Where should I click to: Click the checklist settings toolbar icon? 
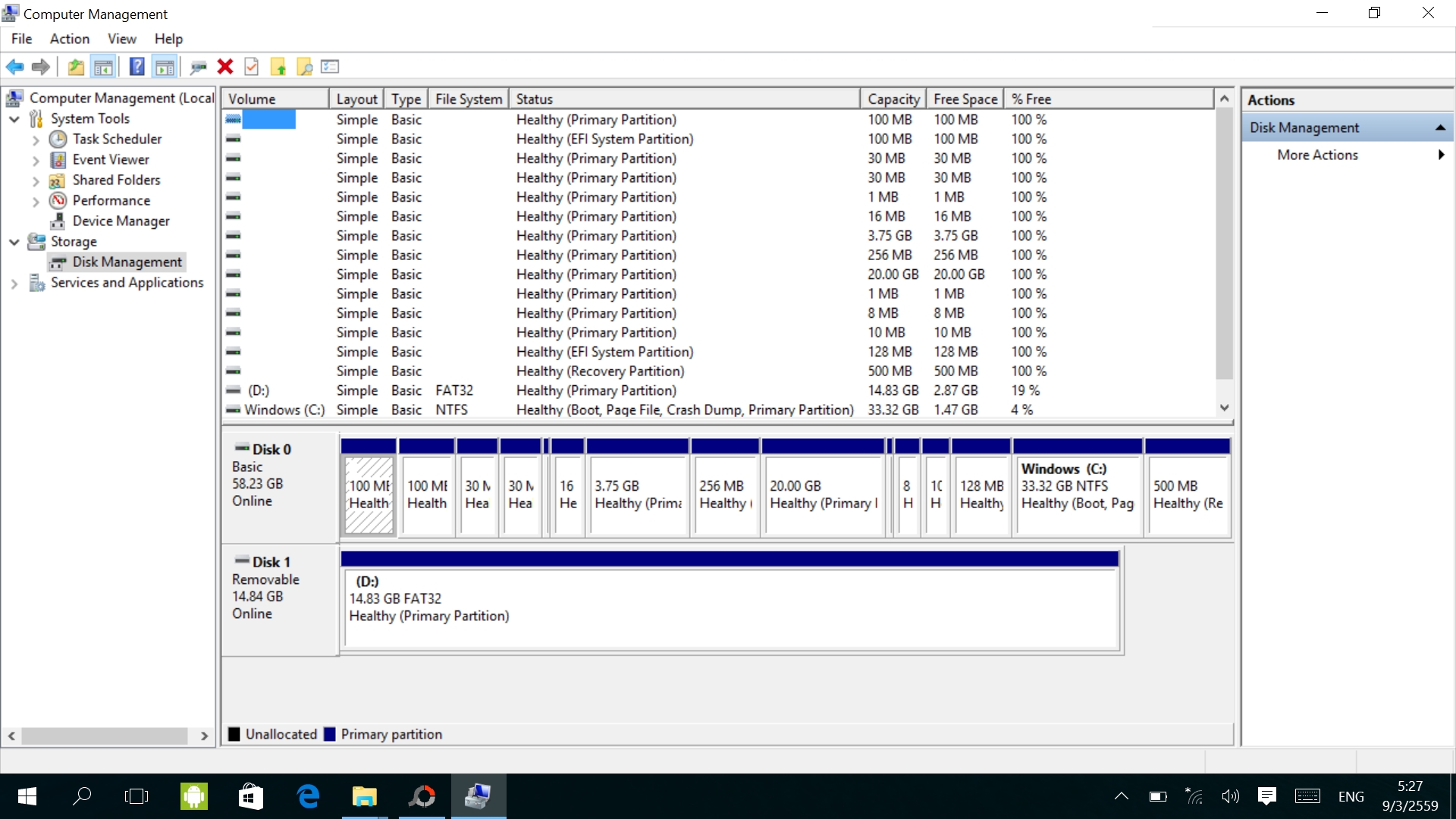[x=330, y=67]
